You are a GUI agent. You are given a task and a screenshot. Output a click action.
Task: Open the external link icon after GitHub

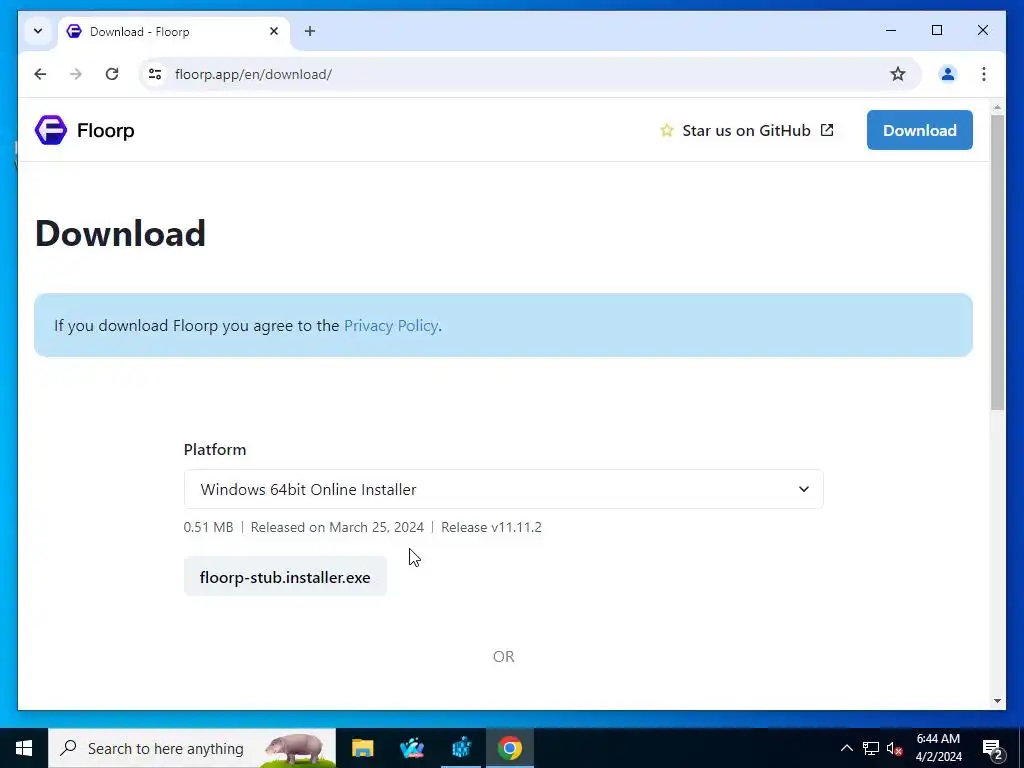827,130
